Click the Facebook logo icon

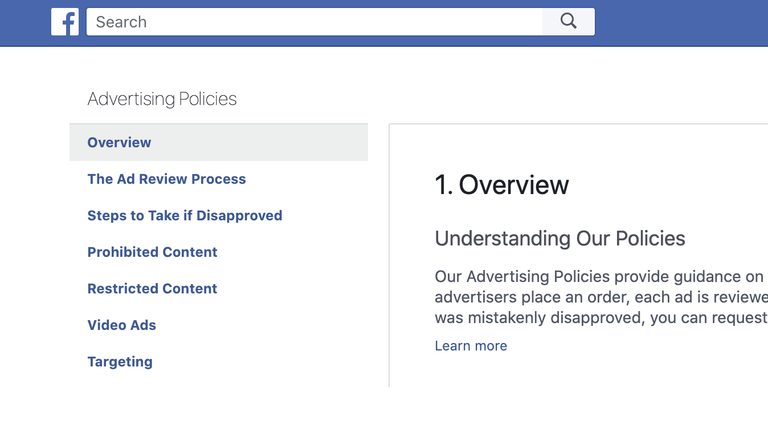(65, 22)
